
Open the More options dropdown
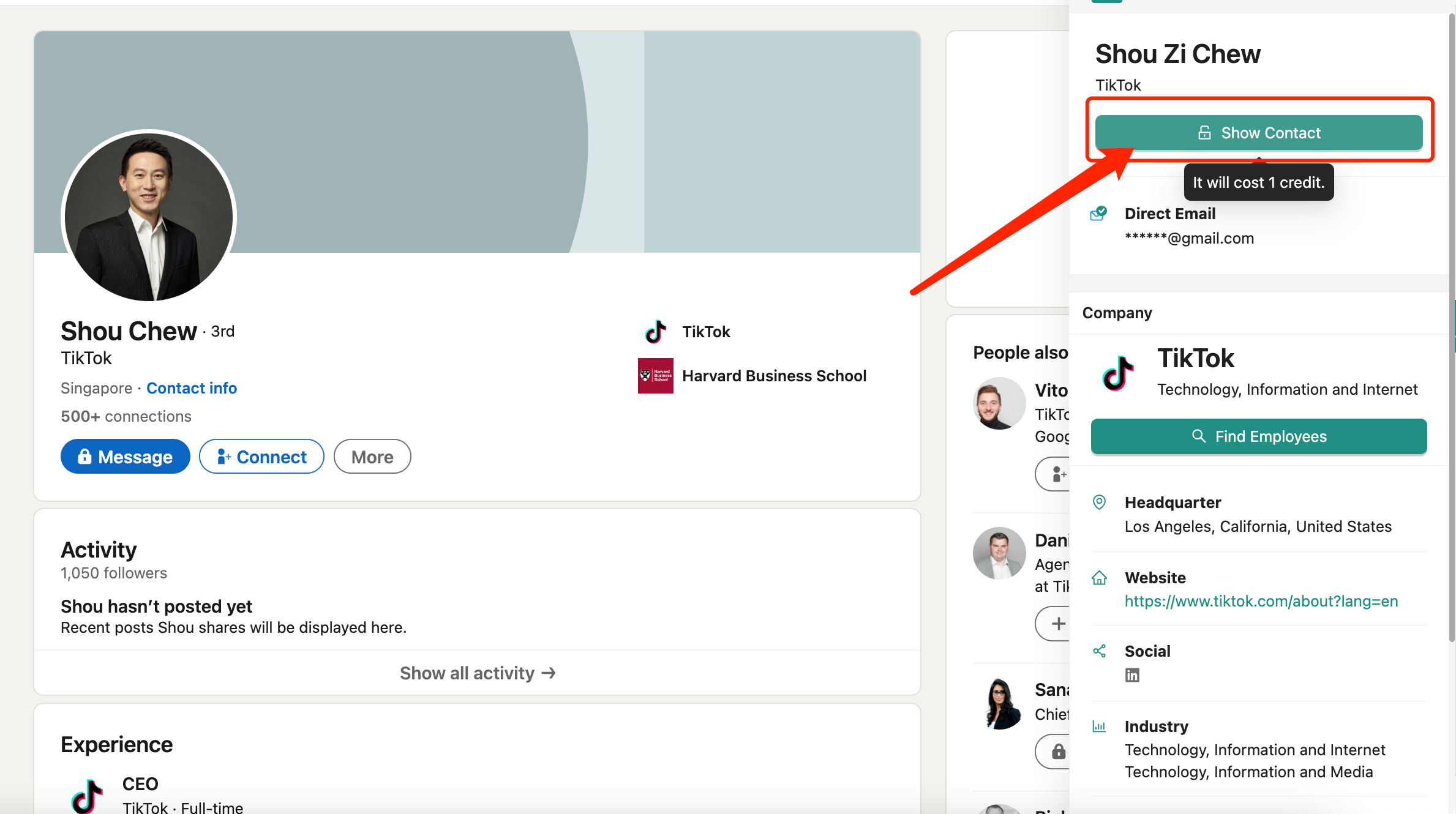coord(372,457)
